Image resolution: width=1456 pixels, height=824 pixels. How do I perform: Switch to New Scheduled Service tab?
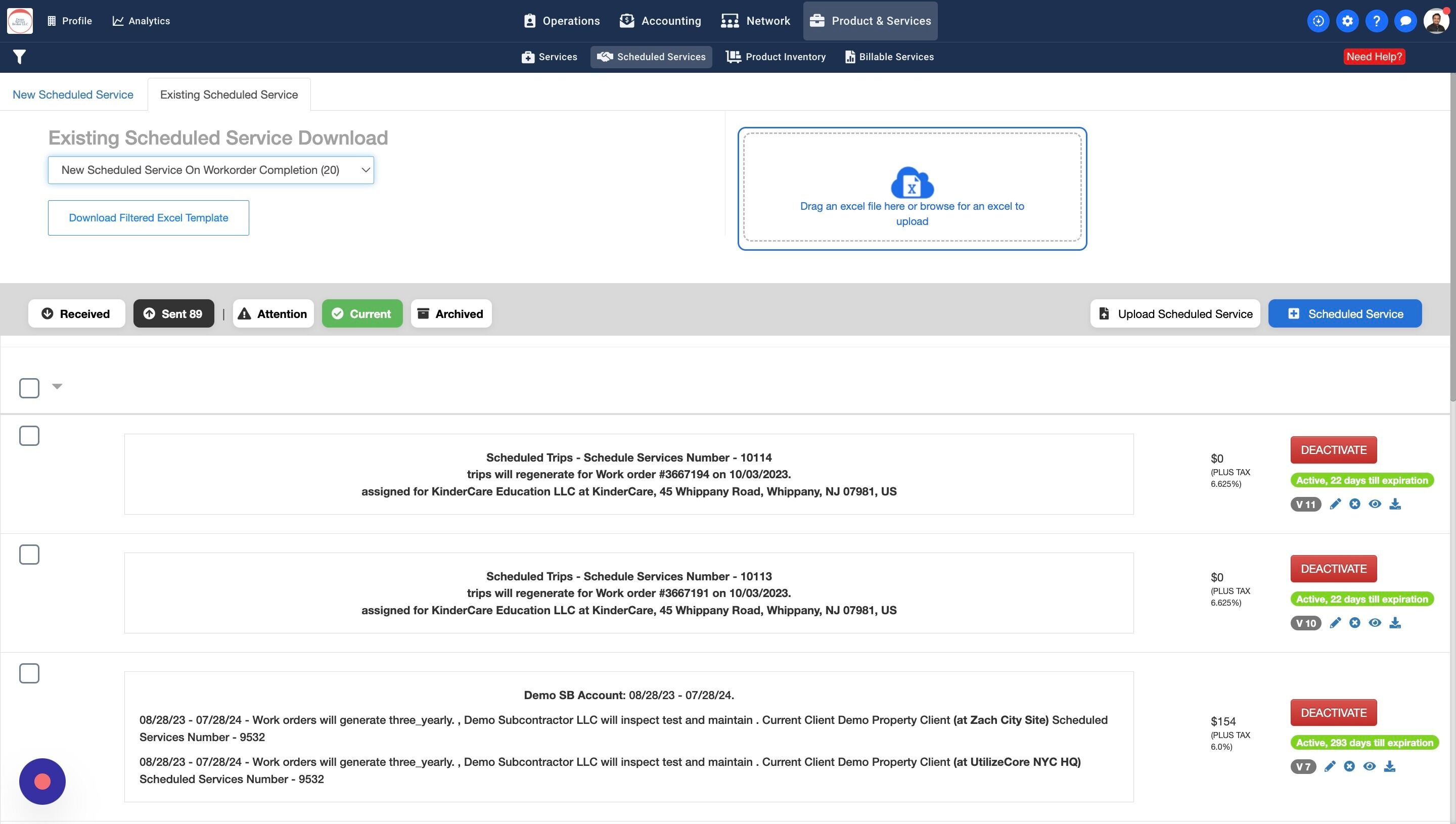[x=73, y=95]
